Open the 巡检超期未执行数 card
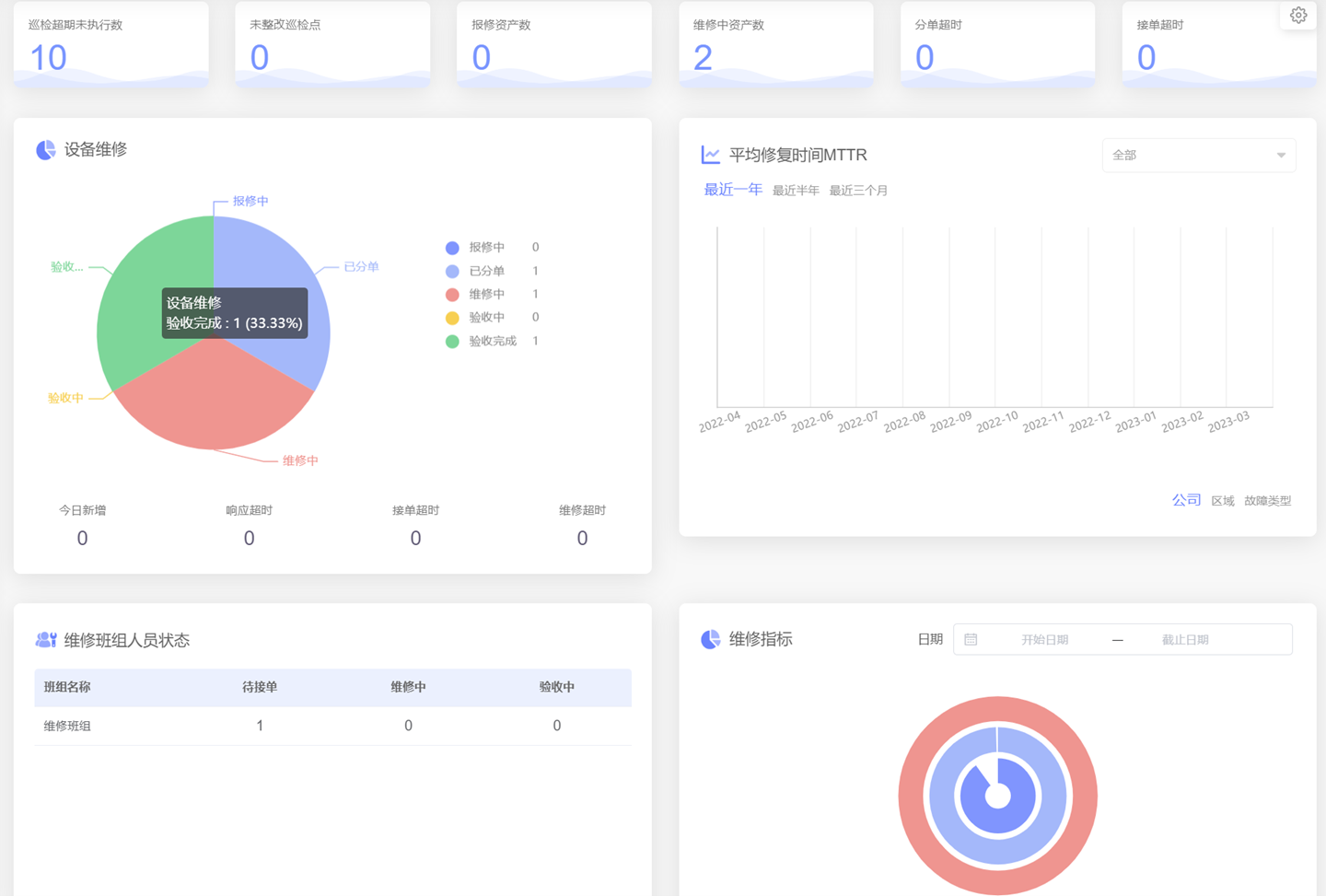The image size is (1326, 896). click(x=111, y=45)
